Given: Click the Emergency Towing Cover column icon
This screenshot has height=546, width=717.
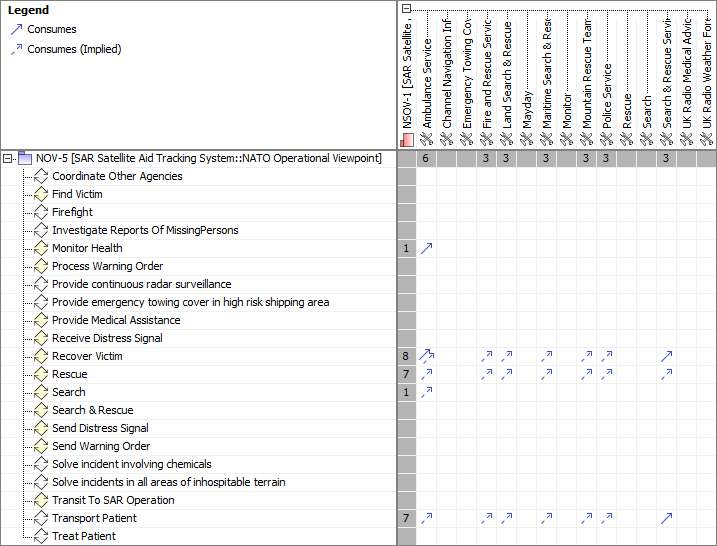Looking at the screenshot, I should click(466, 139).
